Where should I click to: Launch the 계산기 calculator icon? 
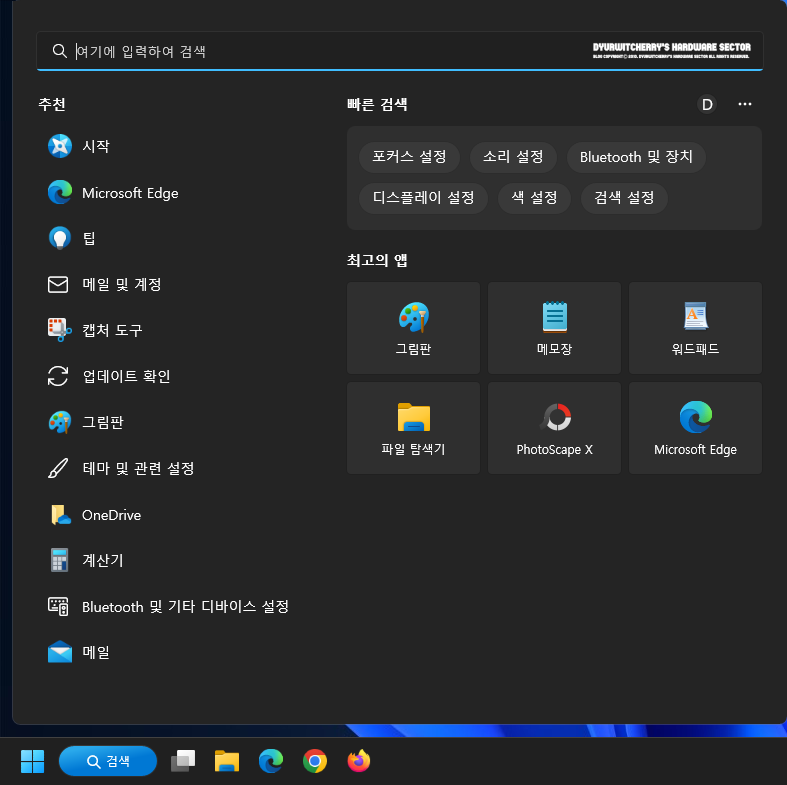point(59,560)
